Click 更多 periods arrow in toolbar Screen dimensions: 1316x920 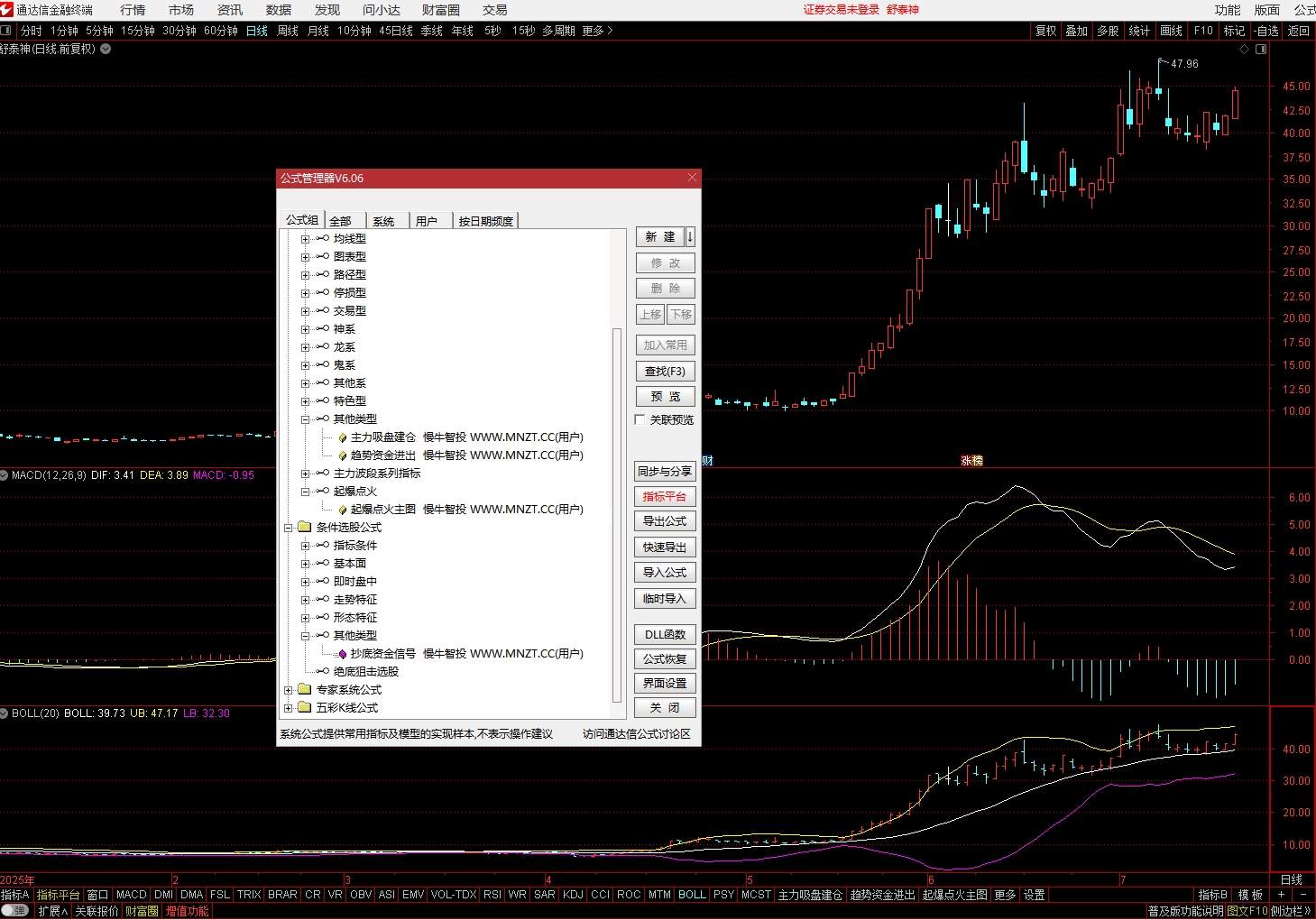click(x=597, y=31)
